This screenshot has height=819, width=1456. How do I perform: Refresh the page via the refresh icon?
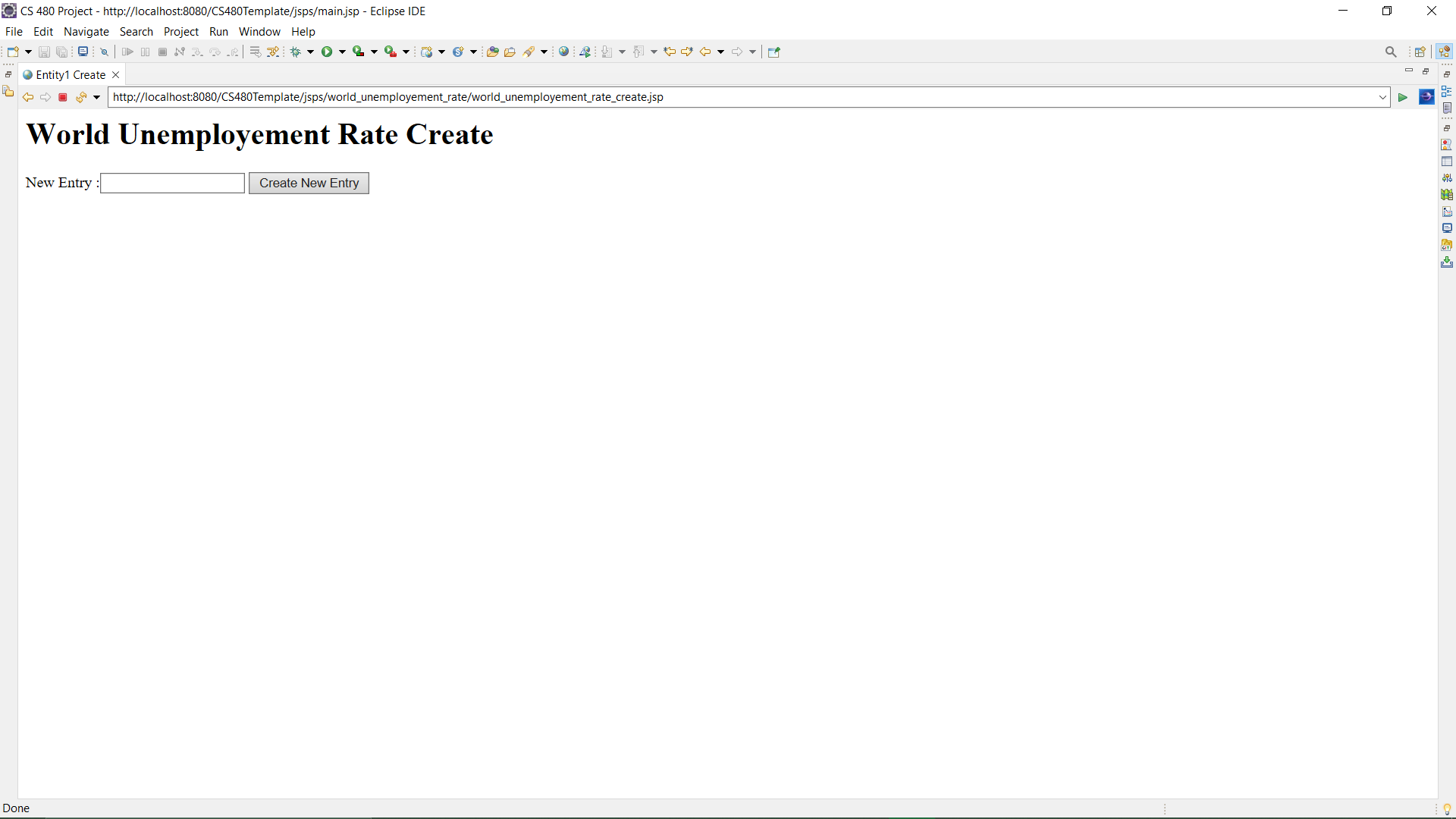[80, 97]
